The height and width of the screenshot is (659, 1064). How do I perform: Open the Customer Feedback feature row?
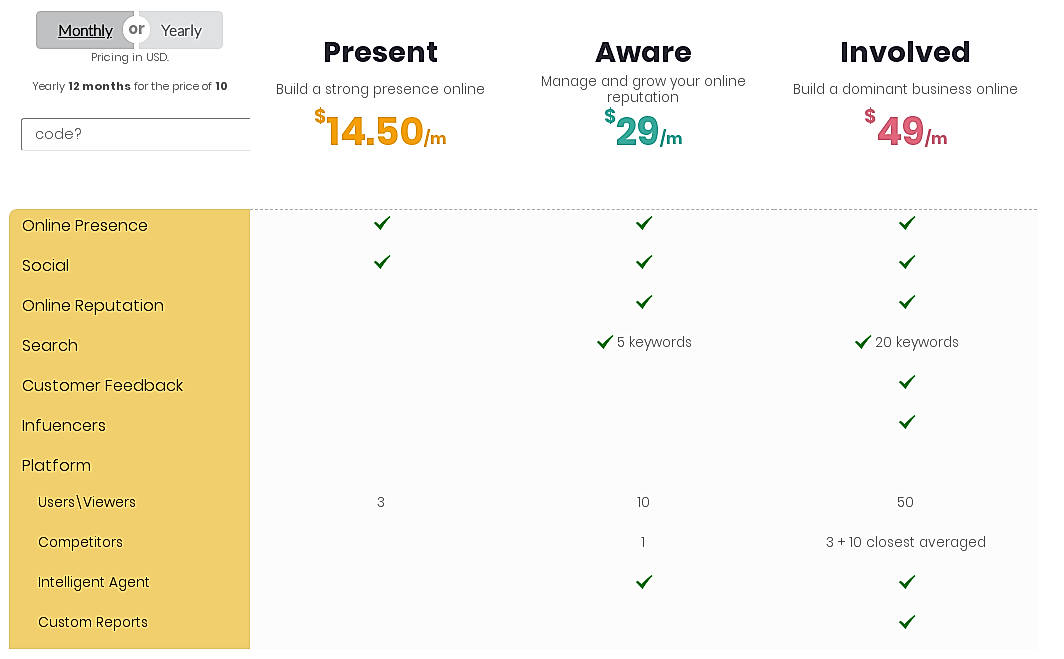pyautogui.click(x=103, y=386)
